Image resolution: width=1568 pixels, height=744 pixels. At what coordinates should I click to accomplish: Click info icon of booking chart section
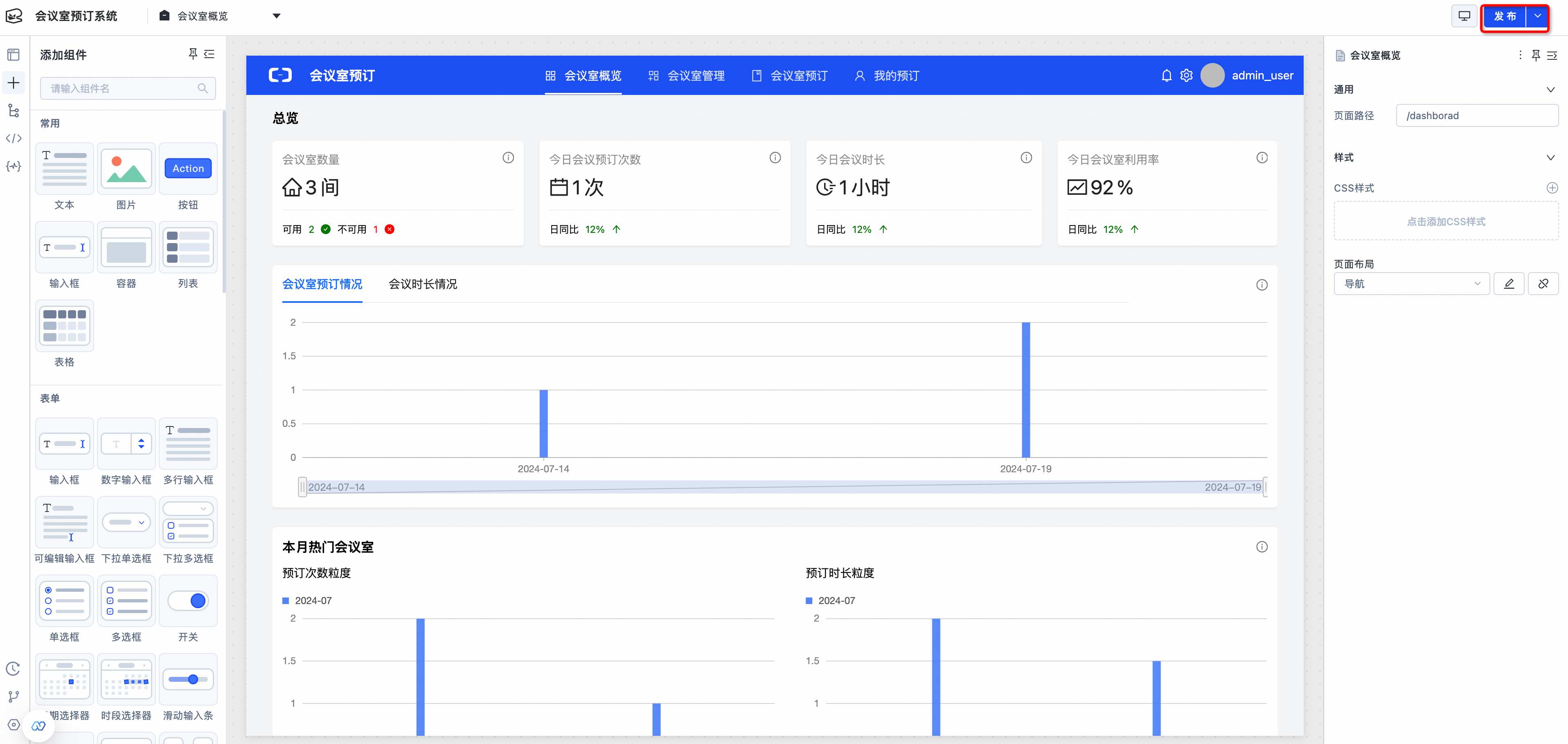[x=1262, y=285]
